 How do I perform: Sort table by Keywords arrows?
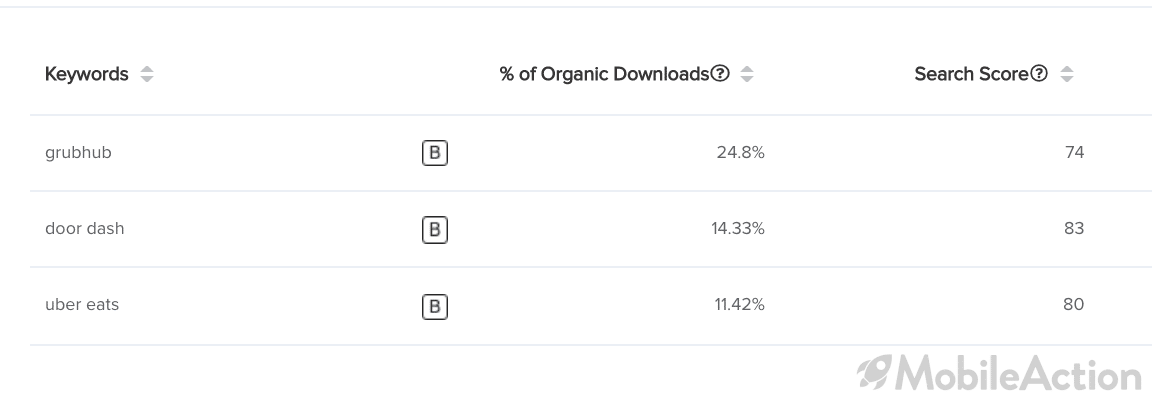pyautogui.click(x=147, y=74)
